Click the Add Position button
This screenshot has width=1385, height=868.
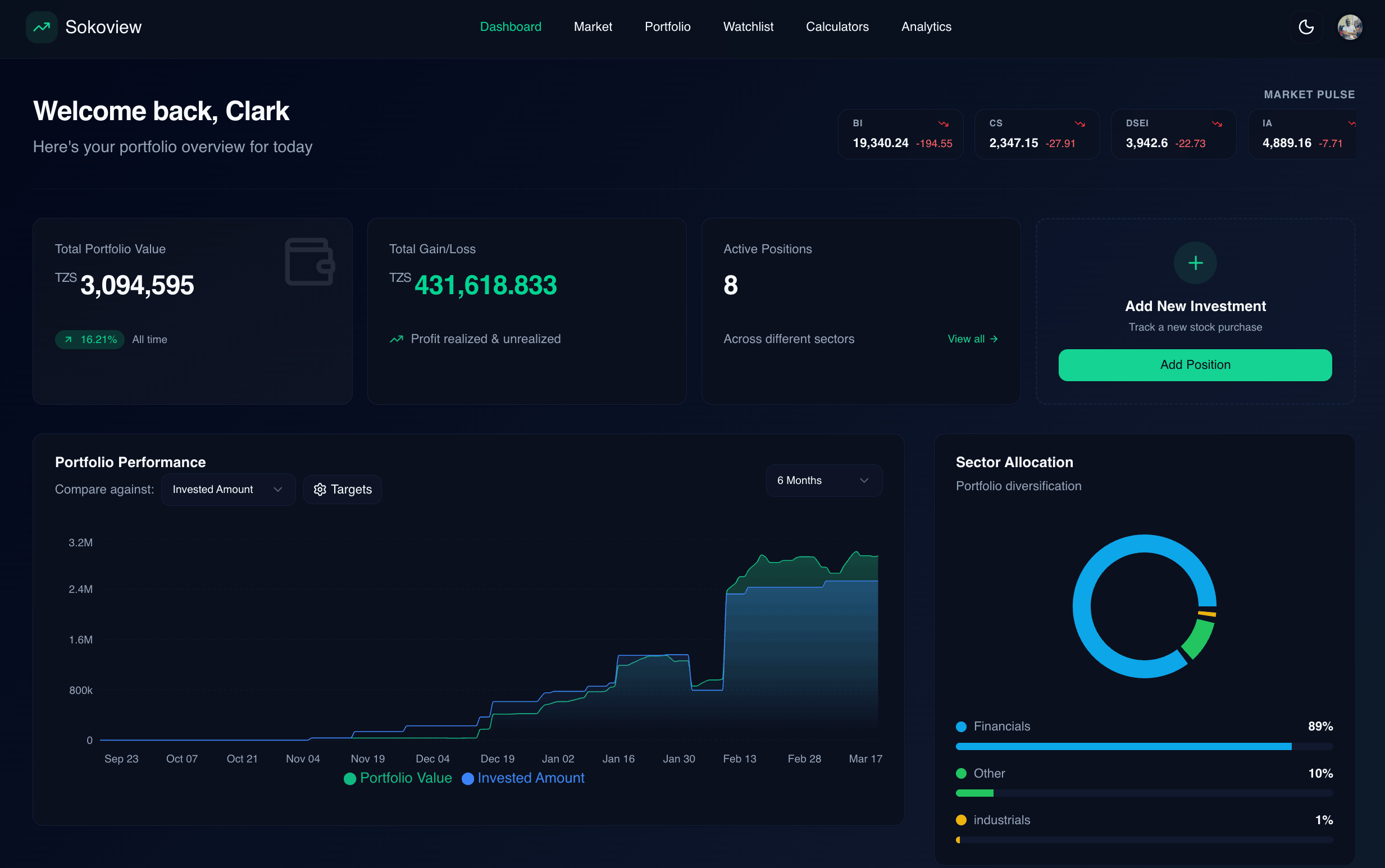click(x=1195, y=364)
